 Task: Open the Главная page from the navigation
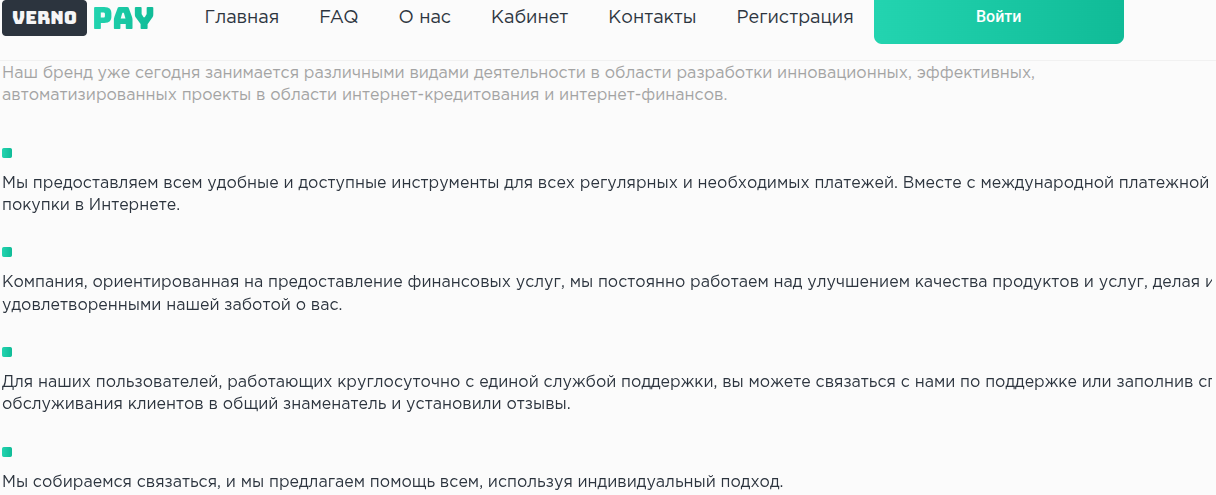pyautogui.click(x=242, y=17)
